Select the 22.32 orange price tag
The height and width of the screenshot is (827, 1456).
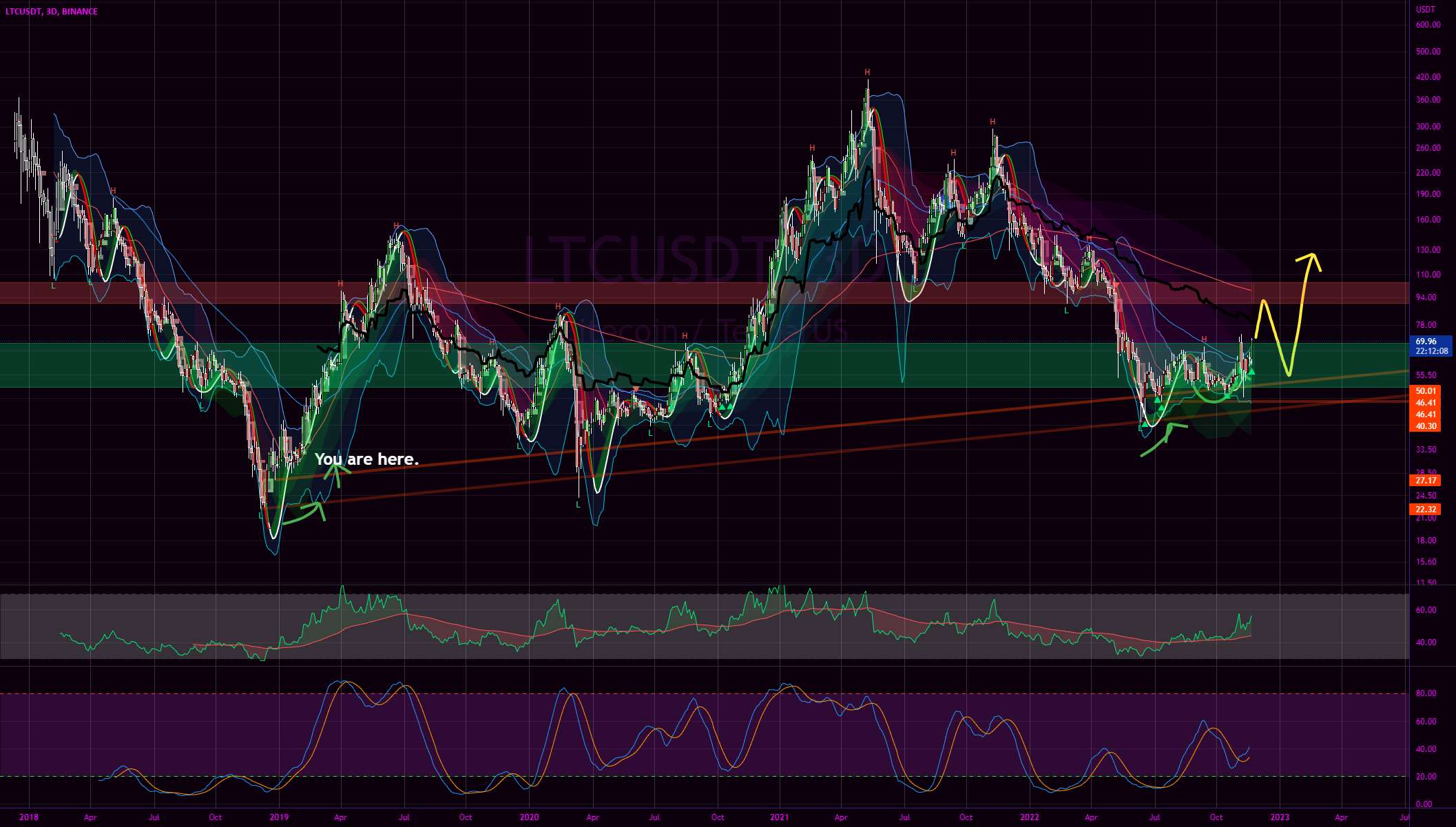(1426, 510)
